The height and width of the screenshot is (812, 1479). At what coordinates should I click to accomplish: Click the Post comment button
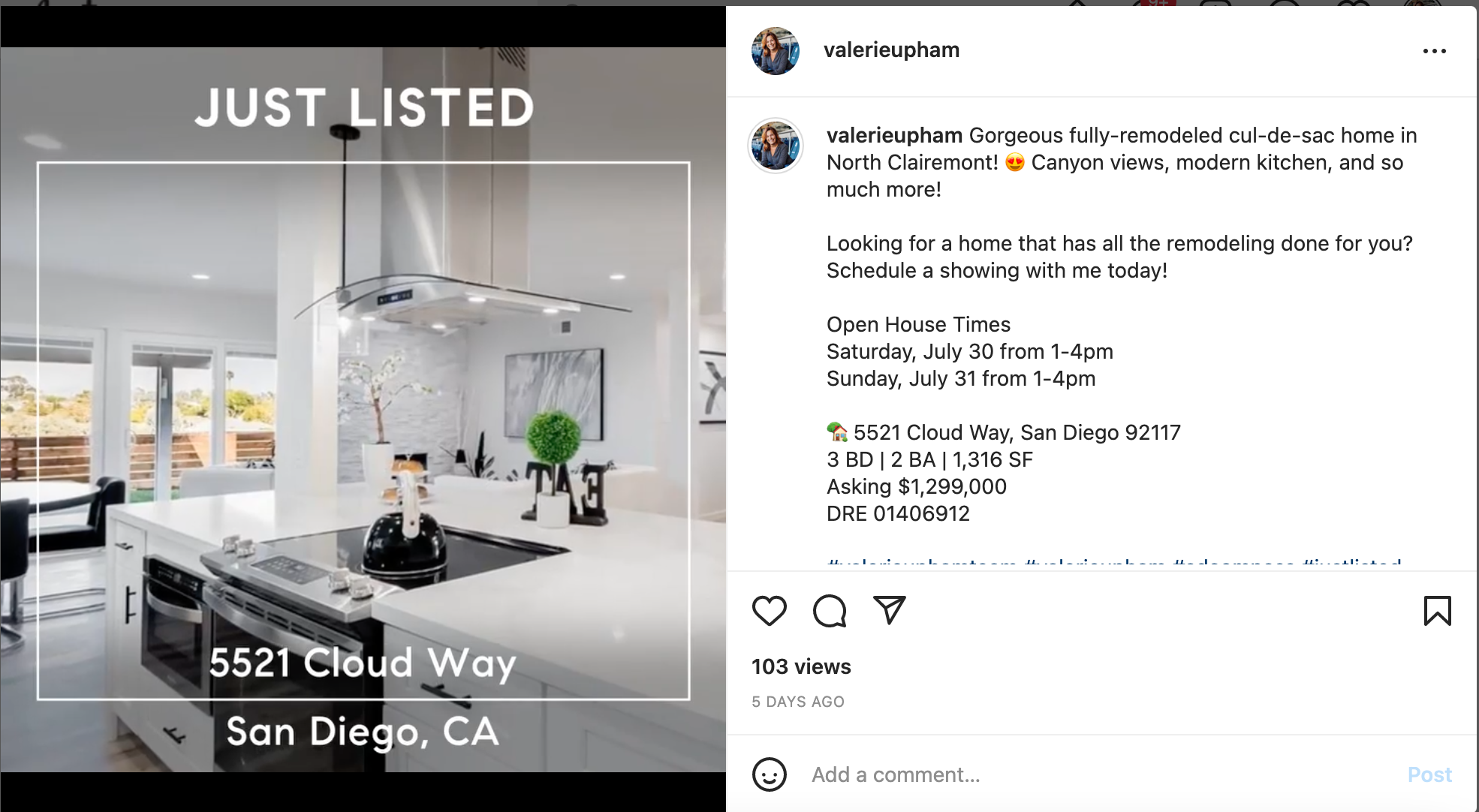1429,774
